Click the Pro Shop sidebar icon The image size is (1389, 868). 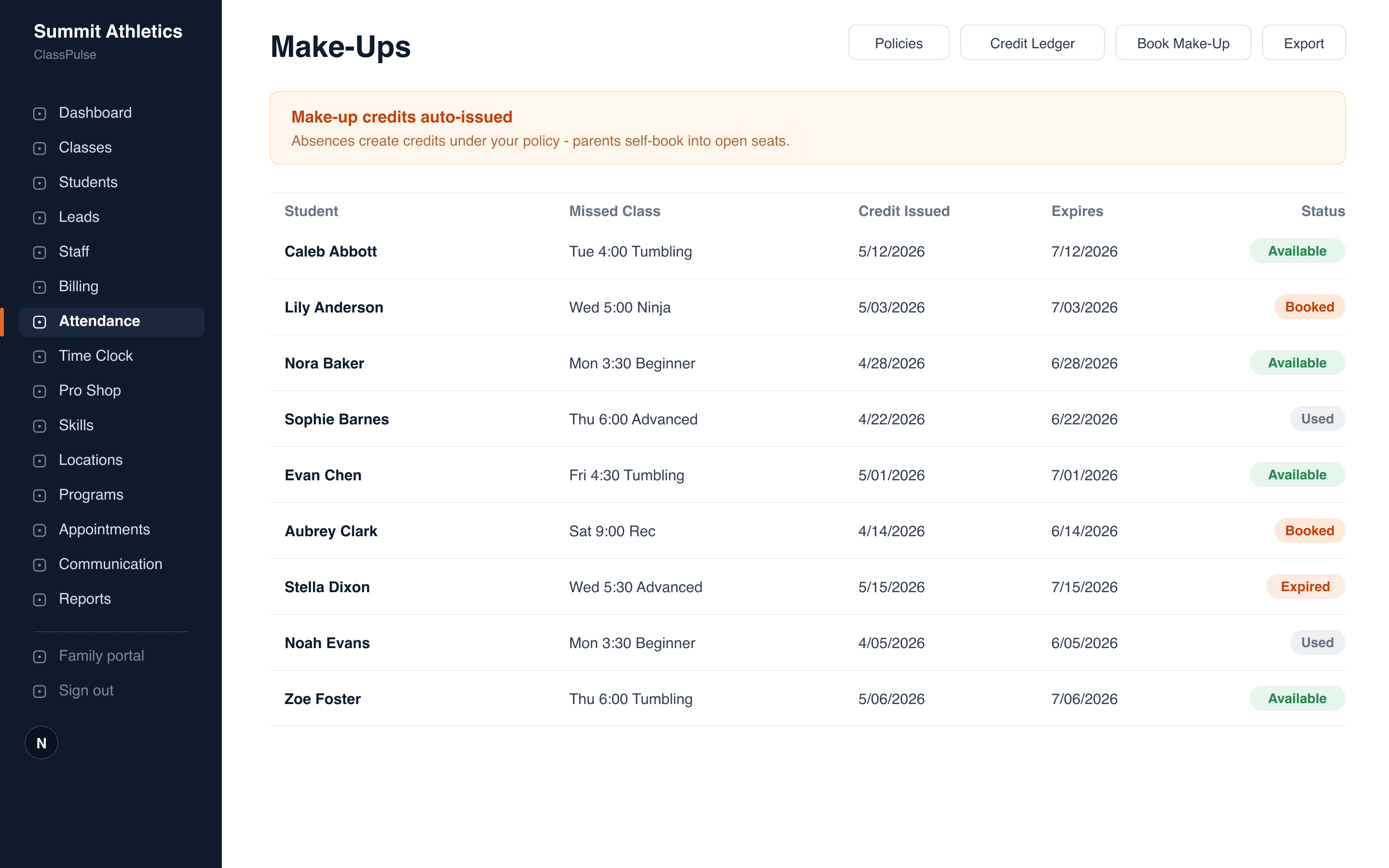(x=40, y=392)
